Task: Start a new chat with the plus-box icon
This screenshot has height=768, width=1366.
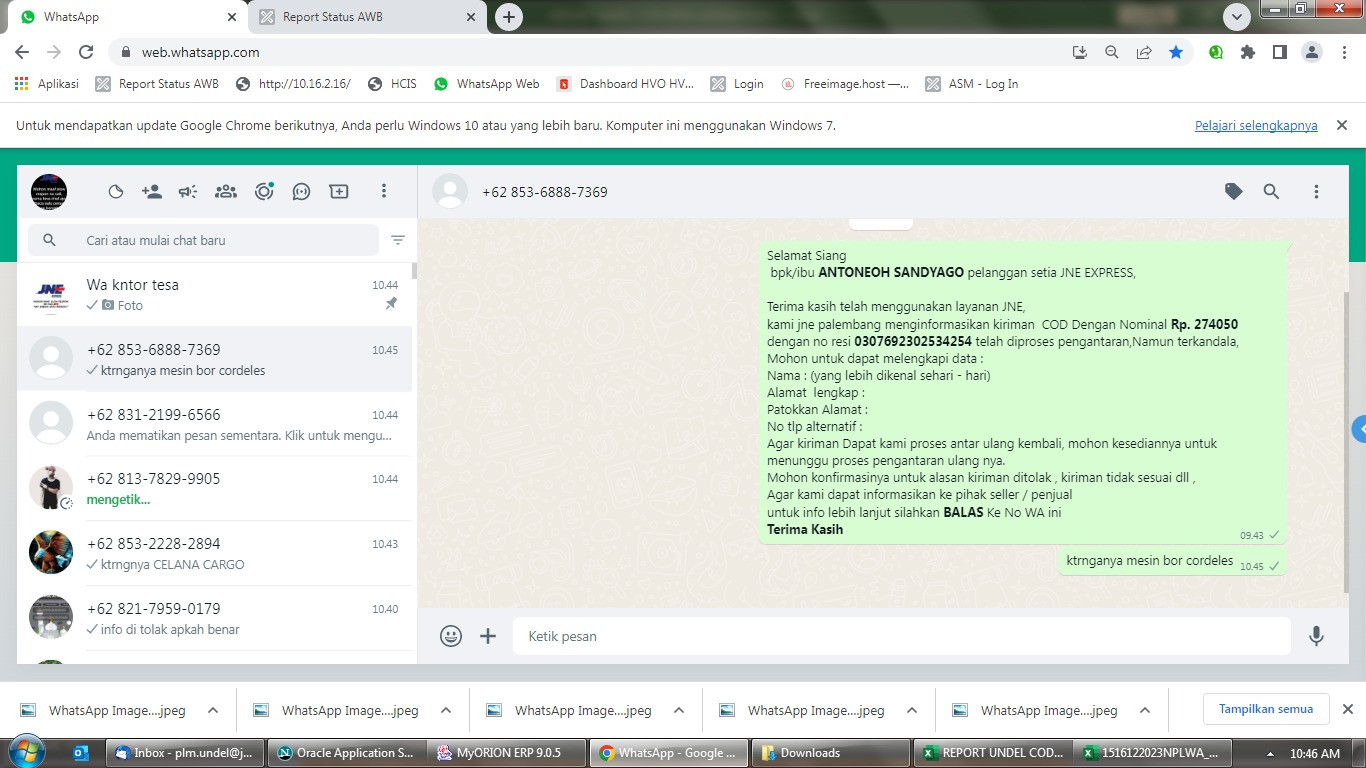Action: coord(339,192)
